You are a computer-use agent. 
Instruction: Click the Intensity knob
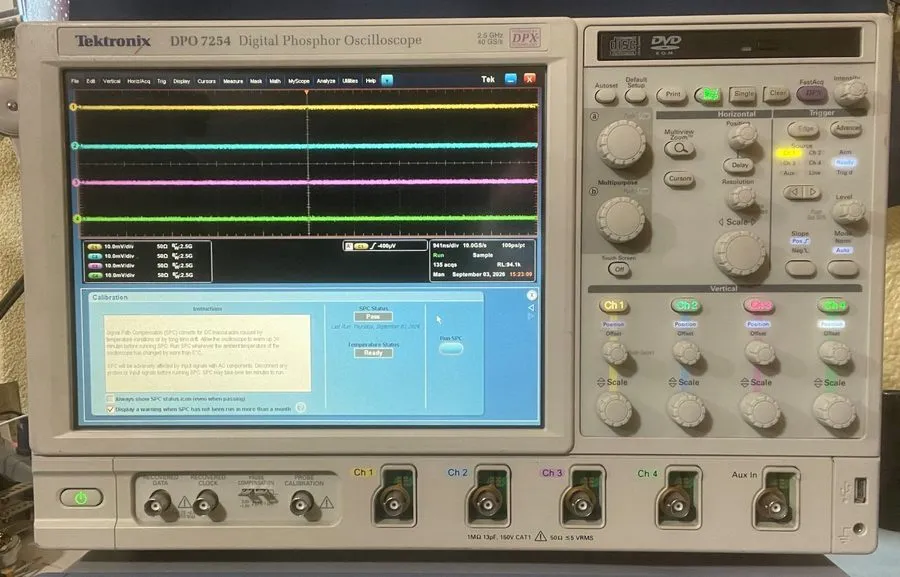click(851, 93)
